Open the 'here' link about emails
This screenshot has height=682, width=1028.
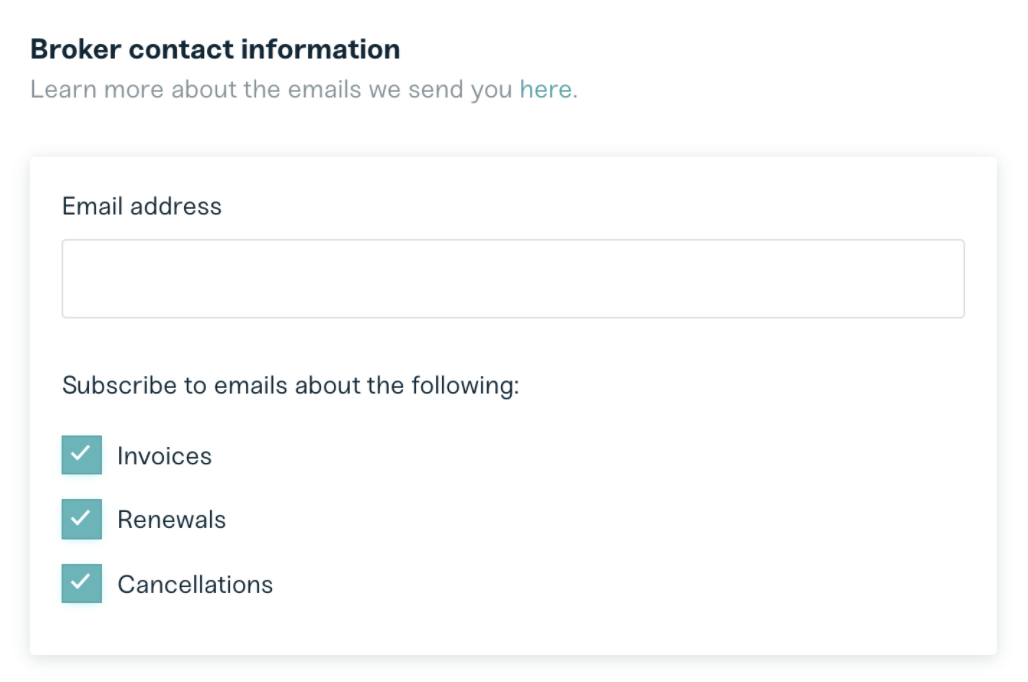pyautogui.click(x=545, y=90)
